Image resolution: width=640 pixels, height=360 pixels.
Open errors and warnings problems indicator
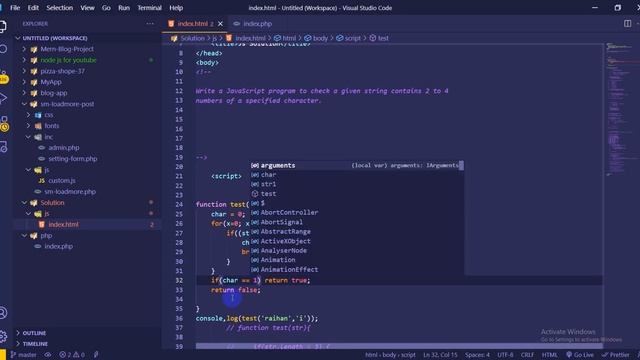point(72,355)
